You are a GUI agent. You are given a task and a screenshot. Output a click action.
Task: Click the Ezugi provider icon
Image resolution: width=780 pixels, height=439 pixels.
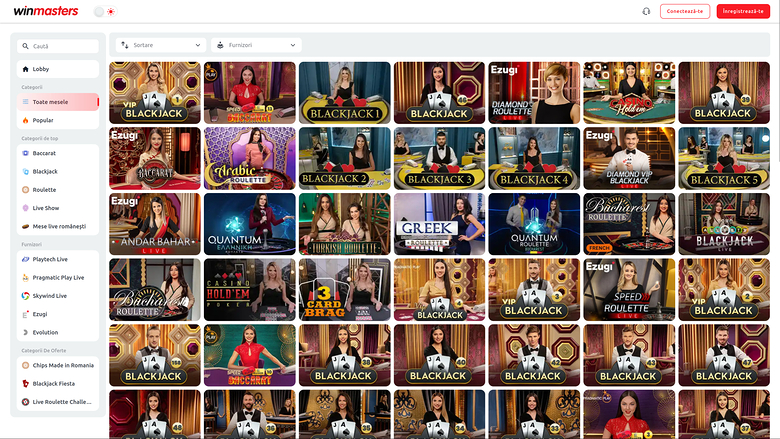tap(25, 314)
